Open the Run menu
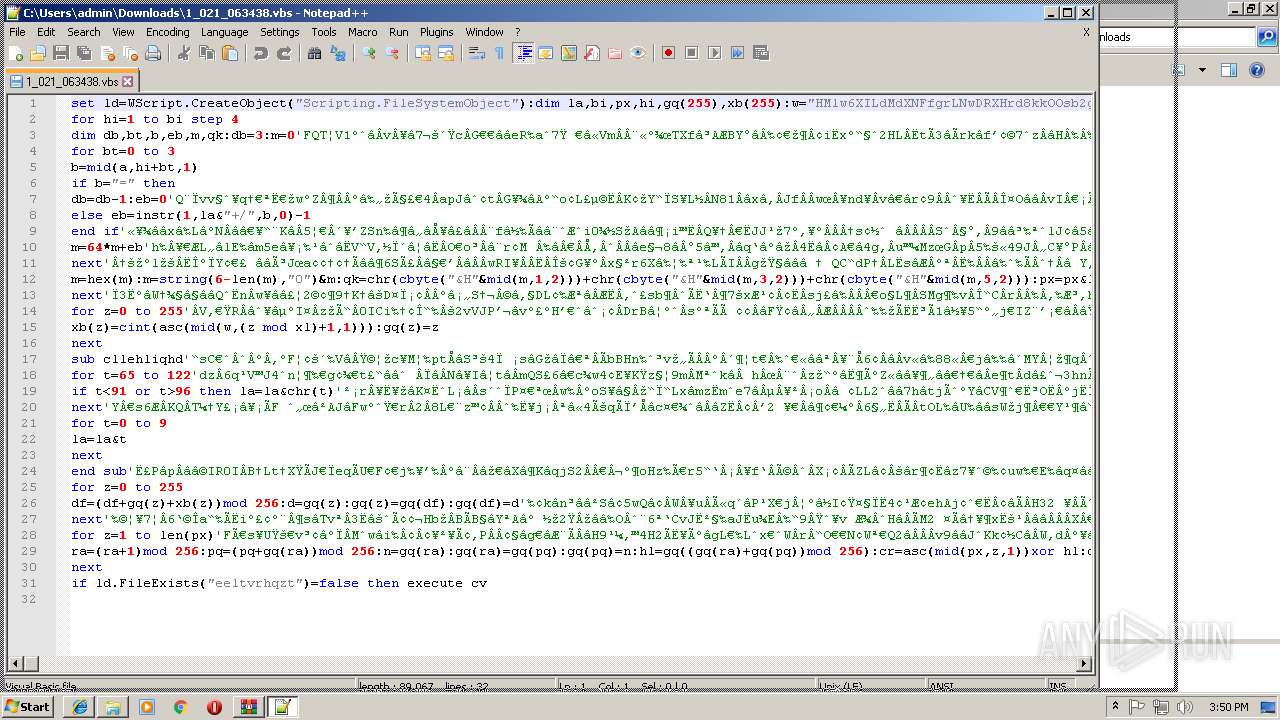 398,32
